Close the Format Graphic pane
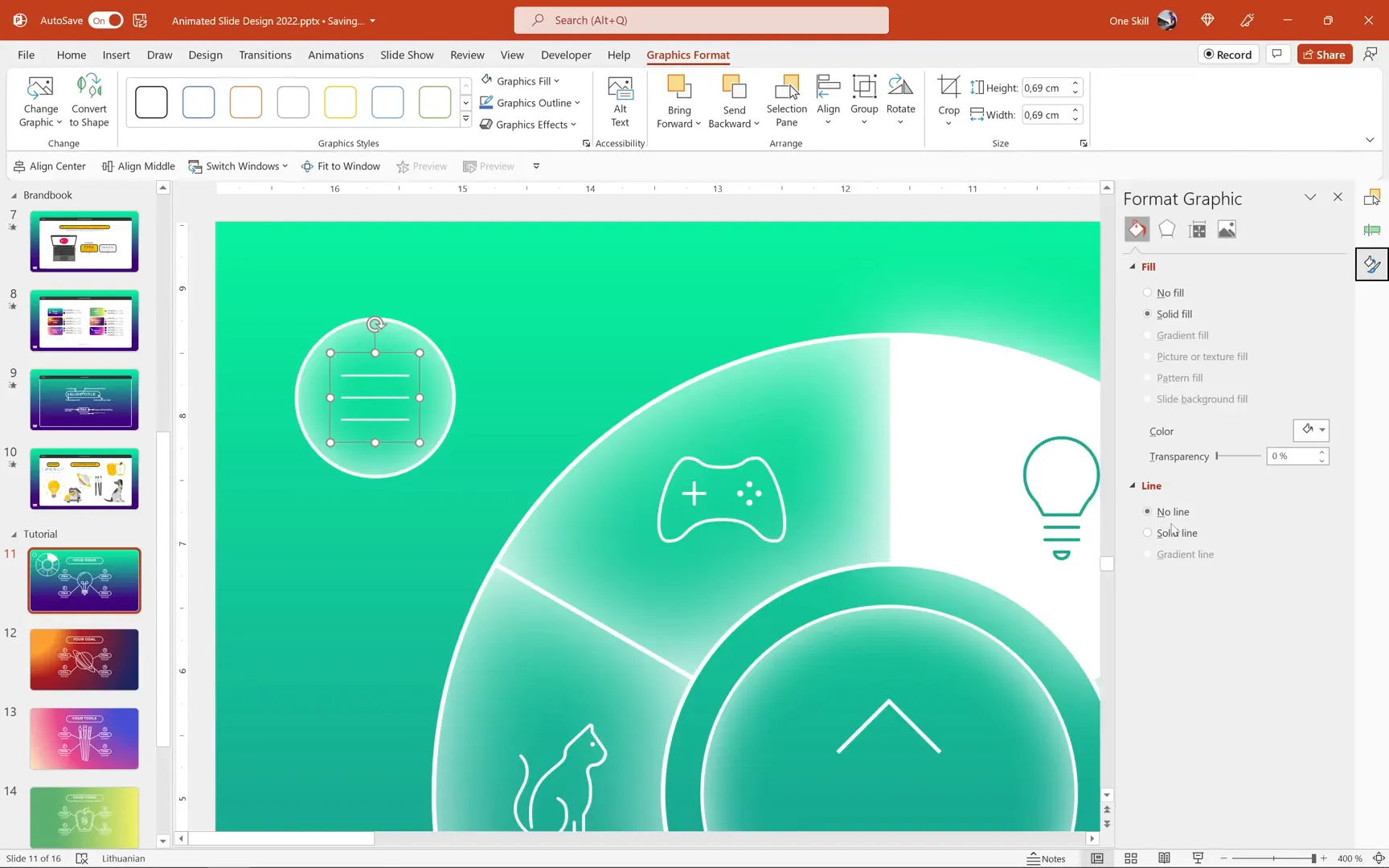This screenshot has width=1389, height=868. point(1338,198)
